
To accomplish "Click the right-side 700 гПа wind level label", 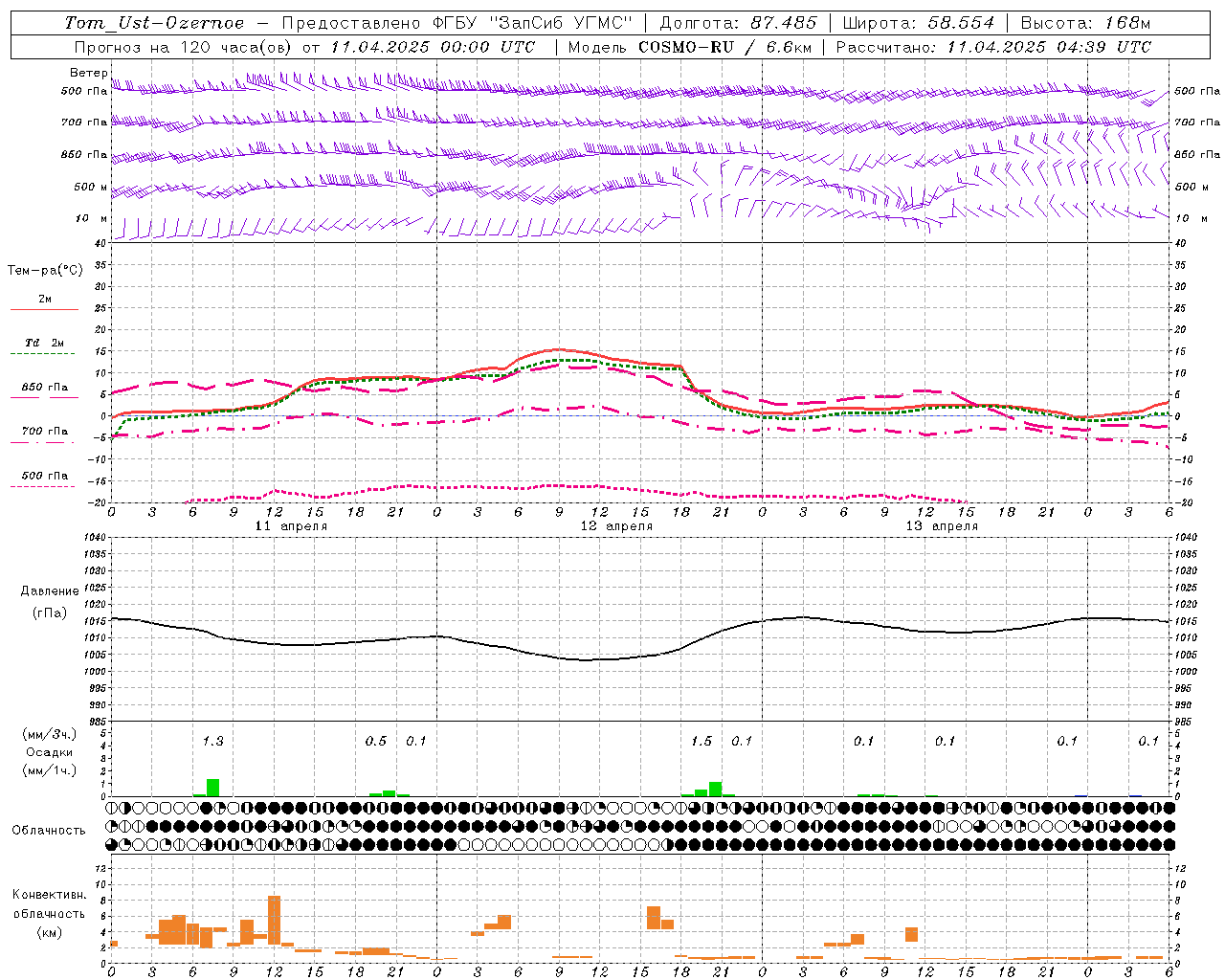I will [x=1197, y=122].
